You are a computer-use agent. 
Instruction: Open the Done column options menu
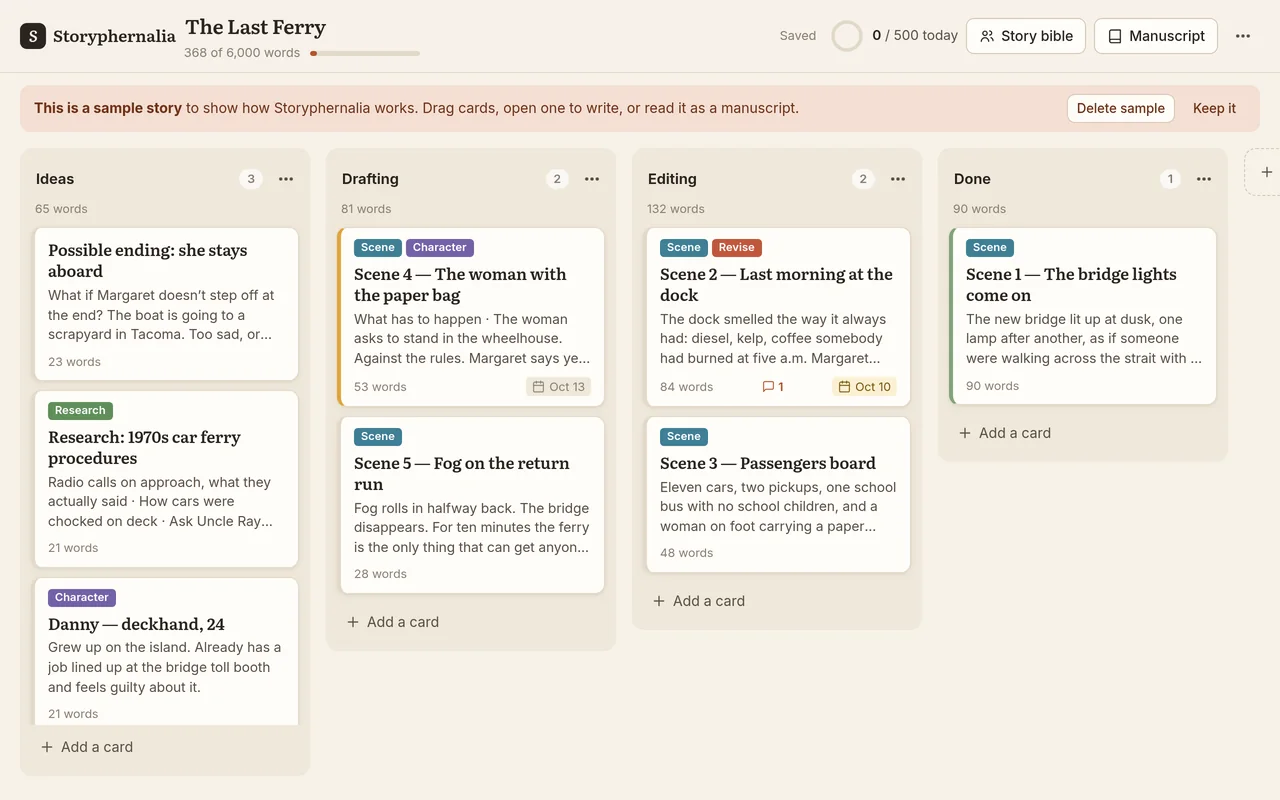click(x=1204, y=179)
